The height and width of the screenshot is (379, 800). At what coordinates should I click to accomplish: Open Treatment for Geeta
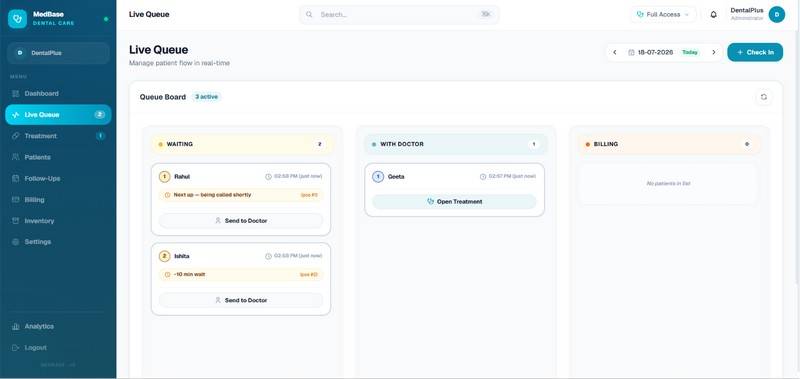point(454,202)
